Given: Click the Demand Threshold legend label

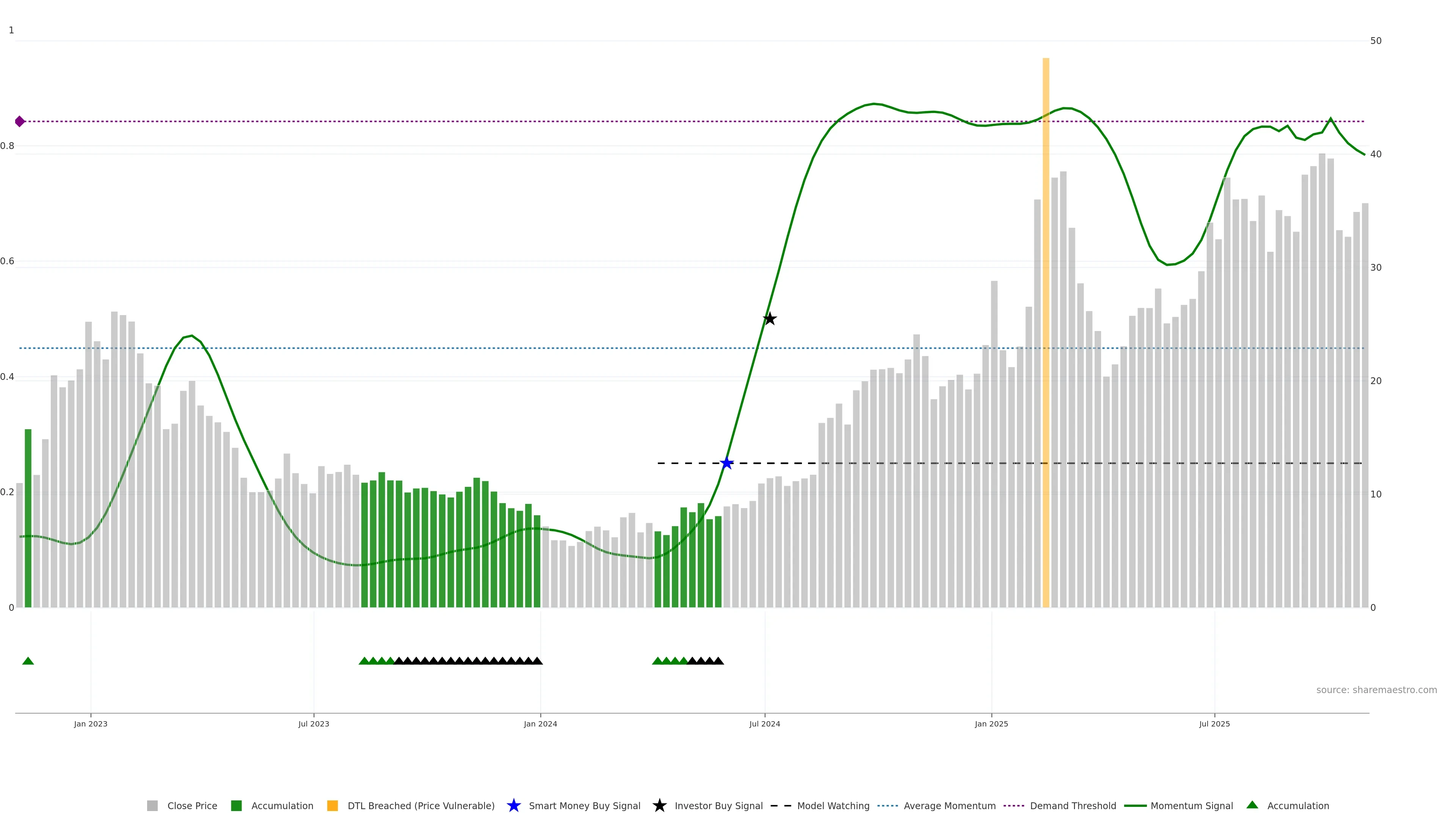Looking at the screenshot, I should click(x=1073, y=806).
